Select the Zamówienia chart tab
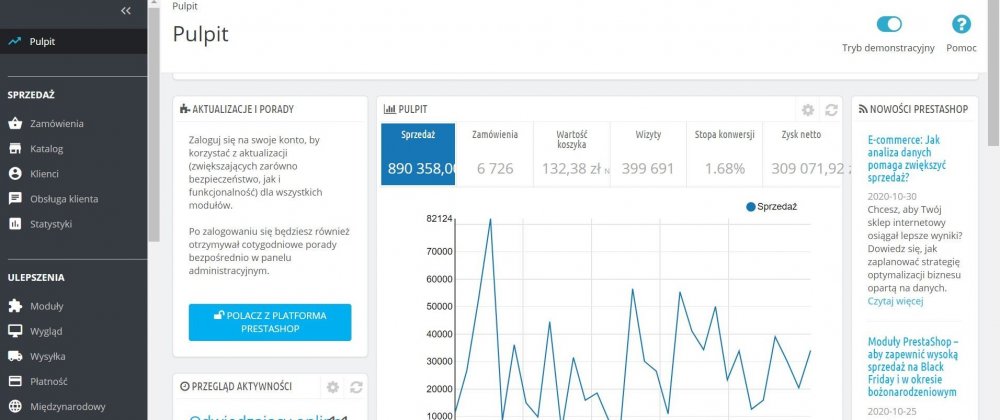1000x420 pixels. click(495, 154)
